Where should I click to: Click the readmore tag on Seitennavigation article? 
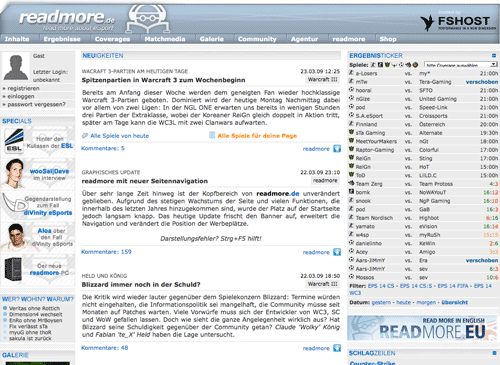point(325,180)
